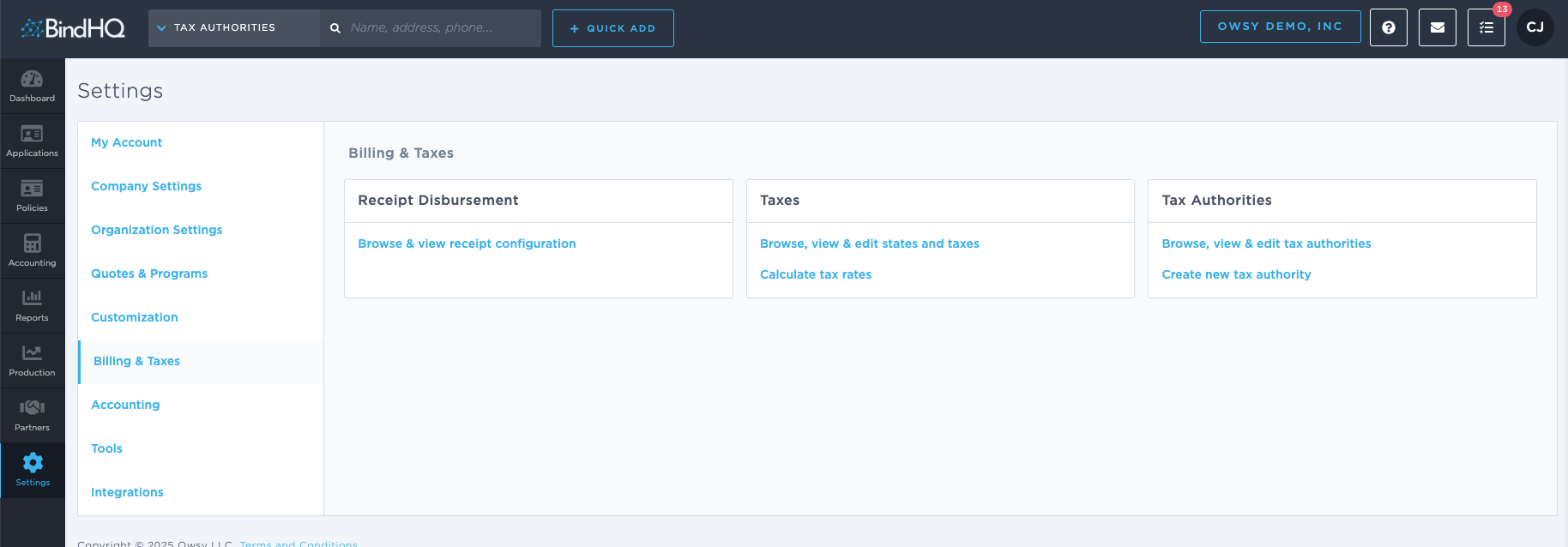Open Calculate tax rates link
This screenshot has width=1568, height=547.
point(816,274)
